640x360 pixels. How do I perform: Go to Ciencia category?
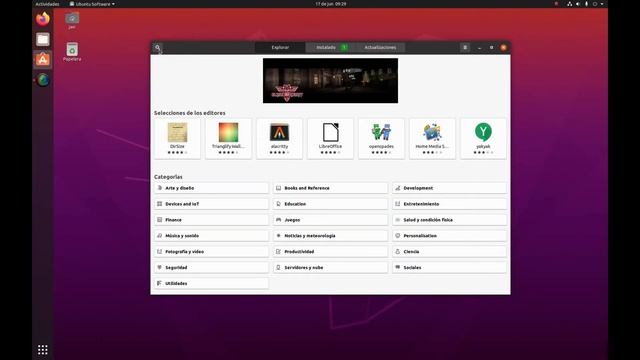tap(449, 252)
